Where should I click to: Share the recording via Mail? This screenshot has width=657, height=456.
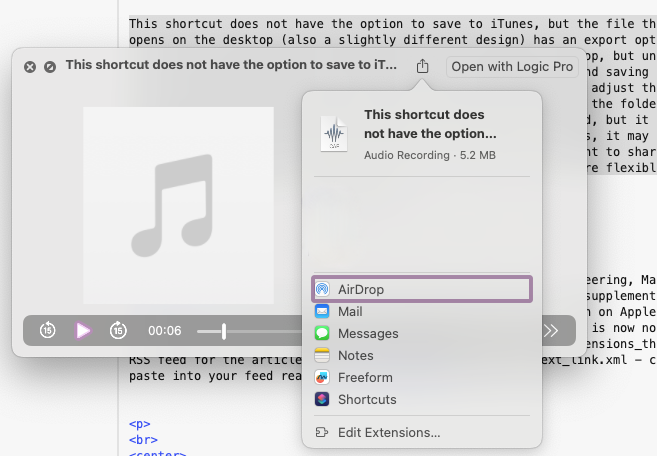[422, 311]
